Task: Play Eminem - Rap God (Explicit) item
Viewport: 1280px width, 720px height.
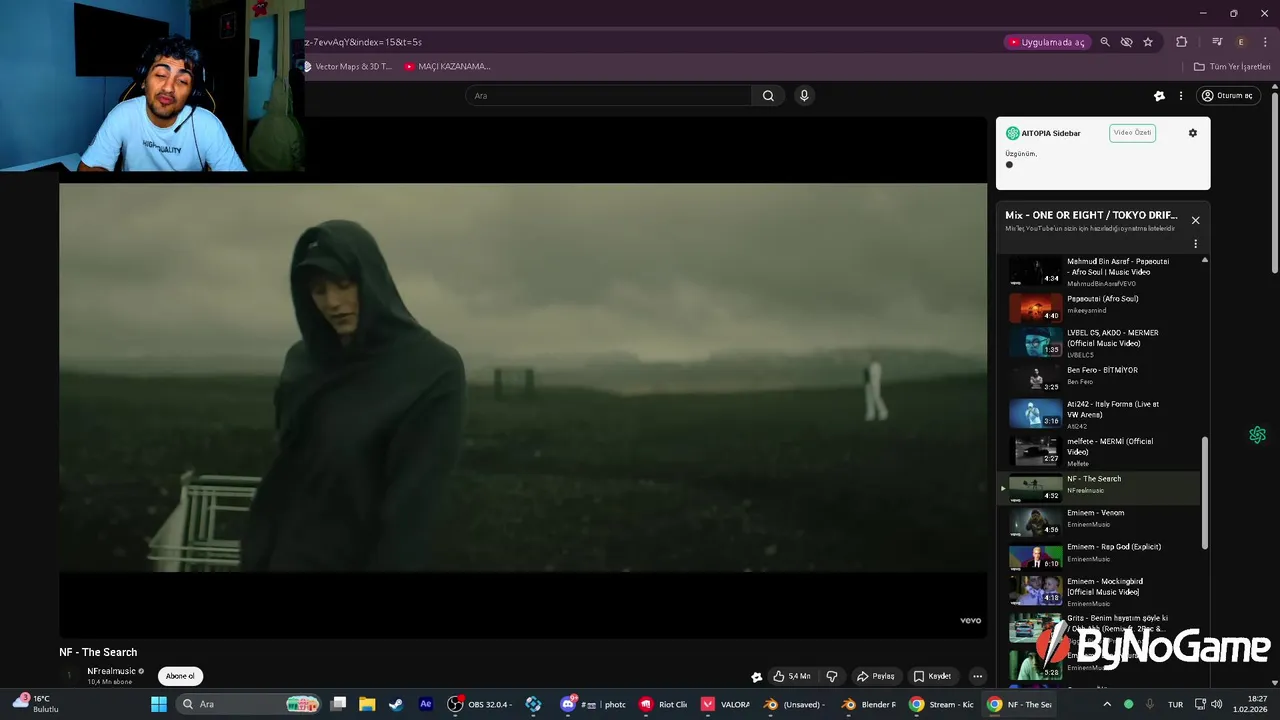Action: pyautogui.click(x=1100, y=555)
